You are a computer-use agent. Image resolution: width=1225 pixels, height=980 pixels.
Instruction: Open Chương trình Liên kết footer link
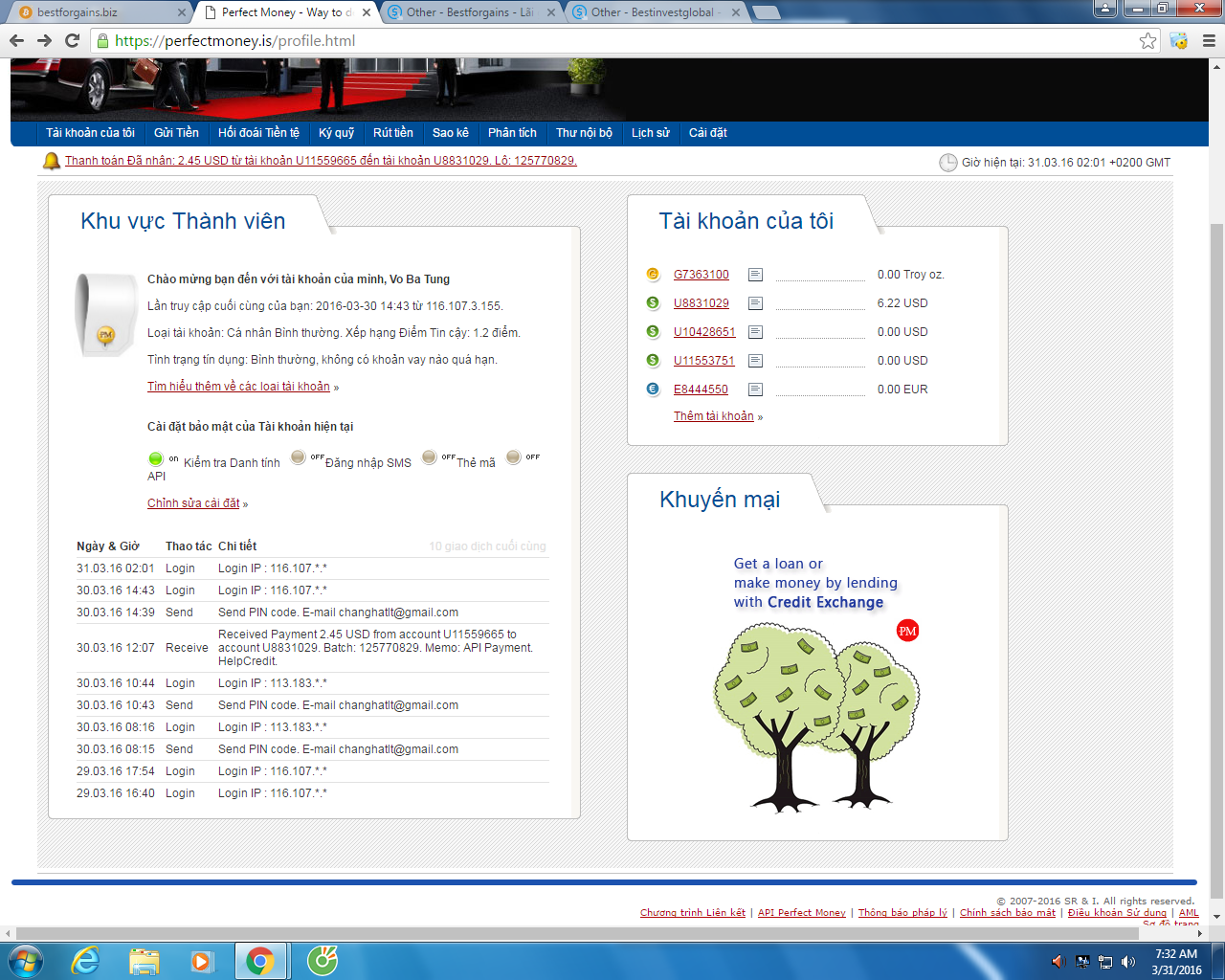pos(693,913)
